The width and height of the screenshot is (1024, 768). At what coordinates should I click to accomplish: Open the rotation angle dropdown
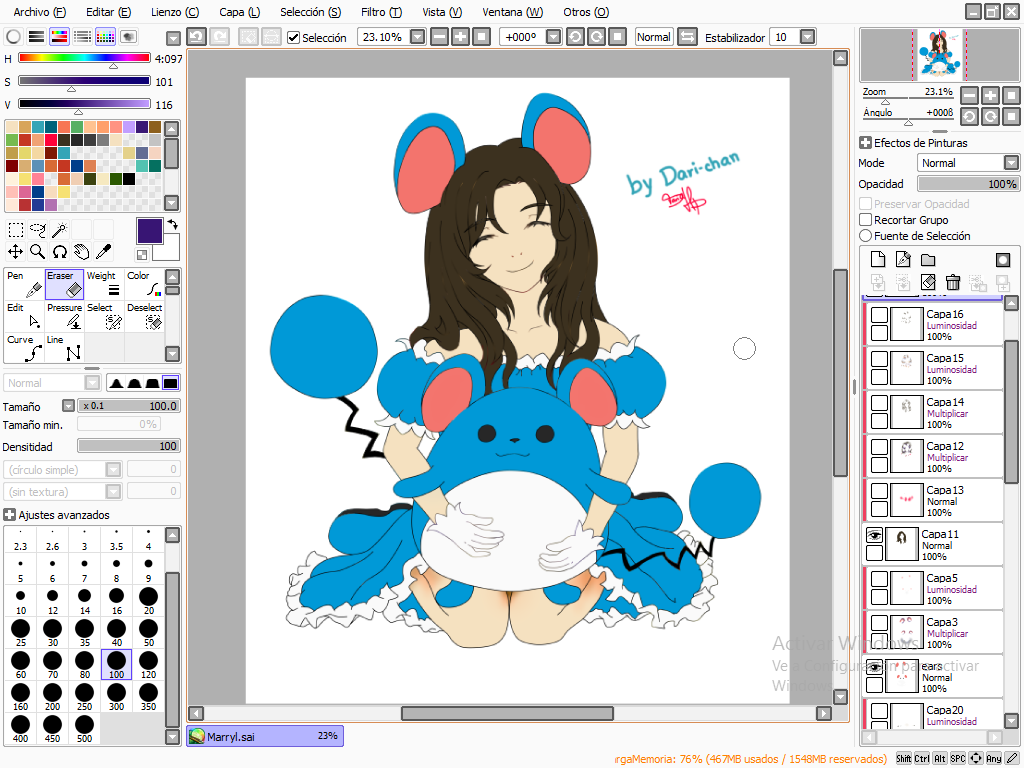[553, 37]
